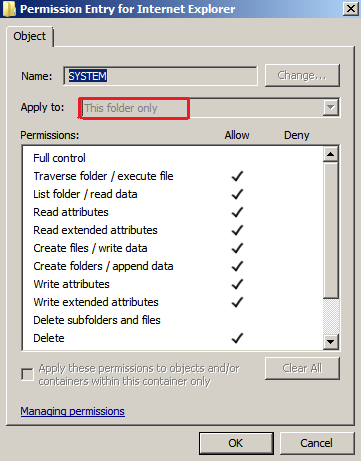Close the Permission Entry dialog
Image resolution: width=361 pixels, height=461 pixels.
(x=351, y=8)
